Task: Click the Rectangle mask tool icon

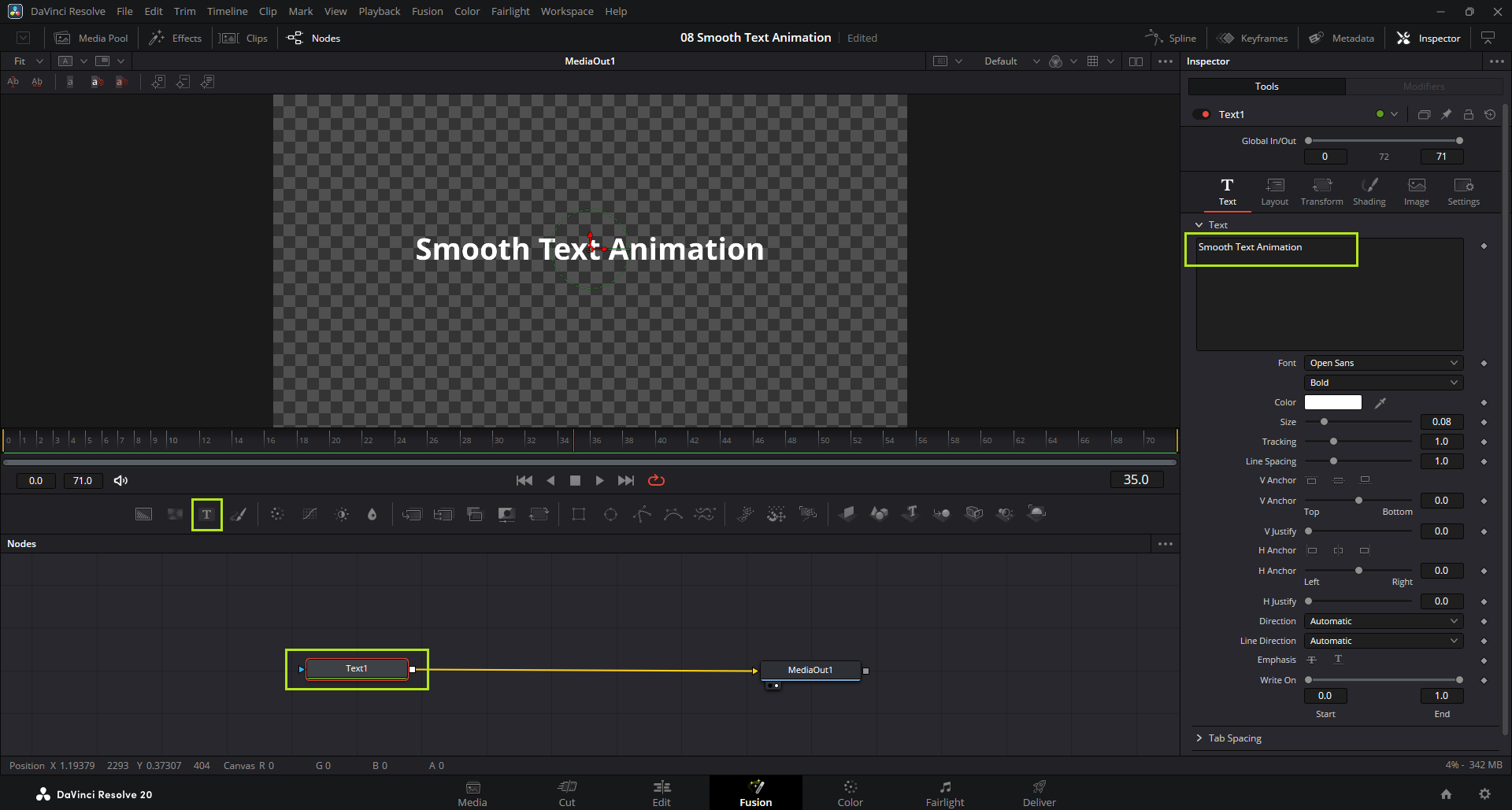Action: point(579,514)
